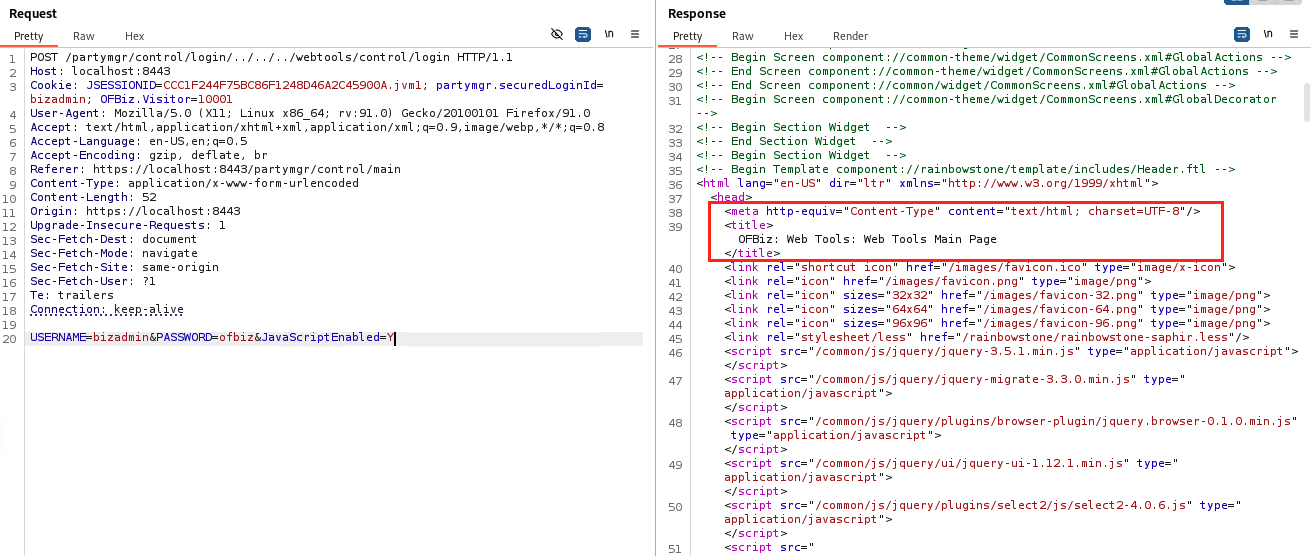Open Request panel hamburger options menu

(x=635, y=34)
